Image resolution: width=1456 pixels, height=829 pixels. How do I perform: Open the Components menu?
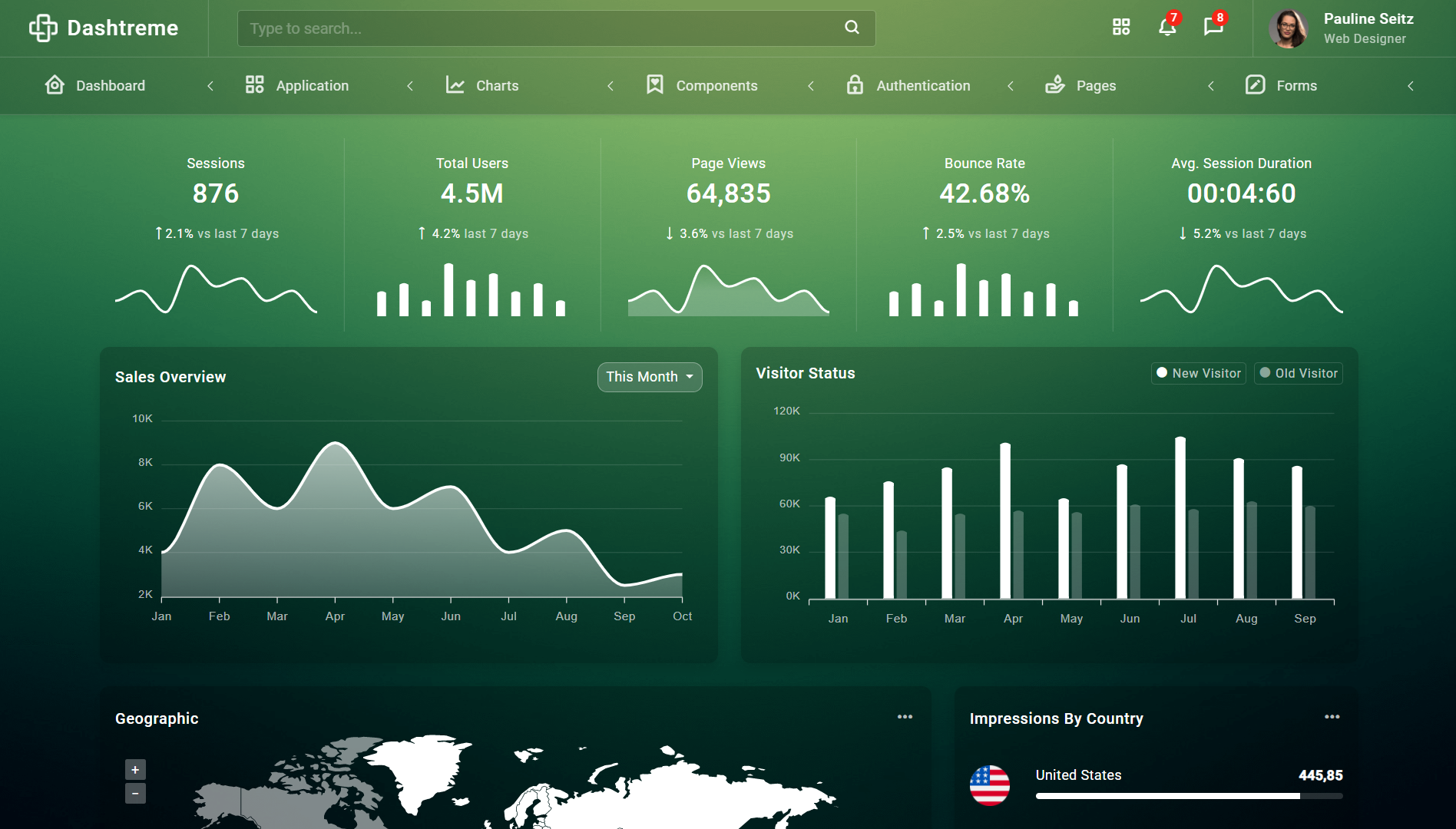coord(716,86)
